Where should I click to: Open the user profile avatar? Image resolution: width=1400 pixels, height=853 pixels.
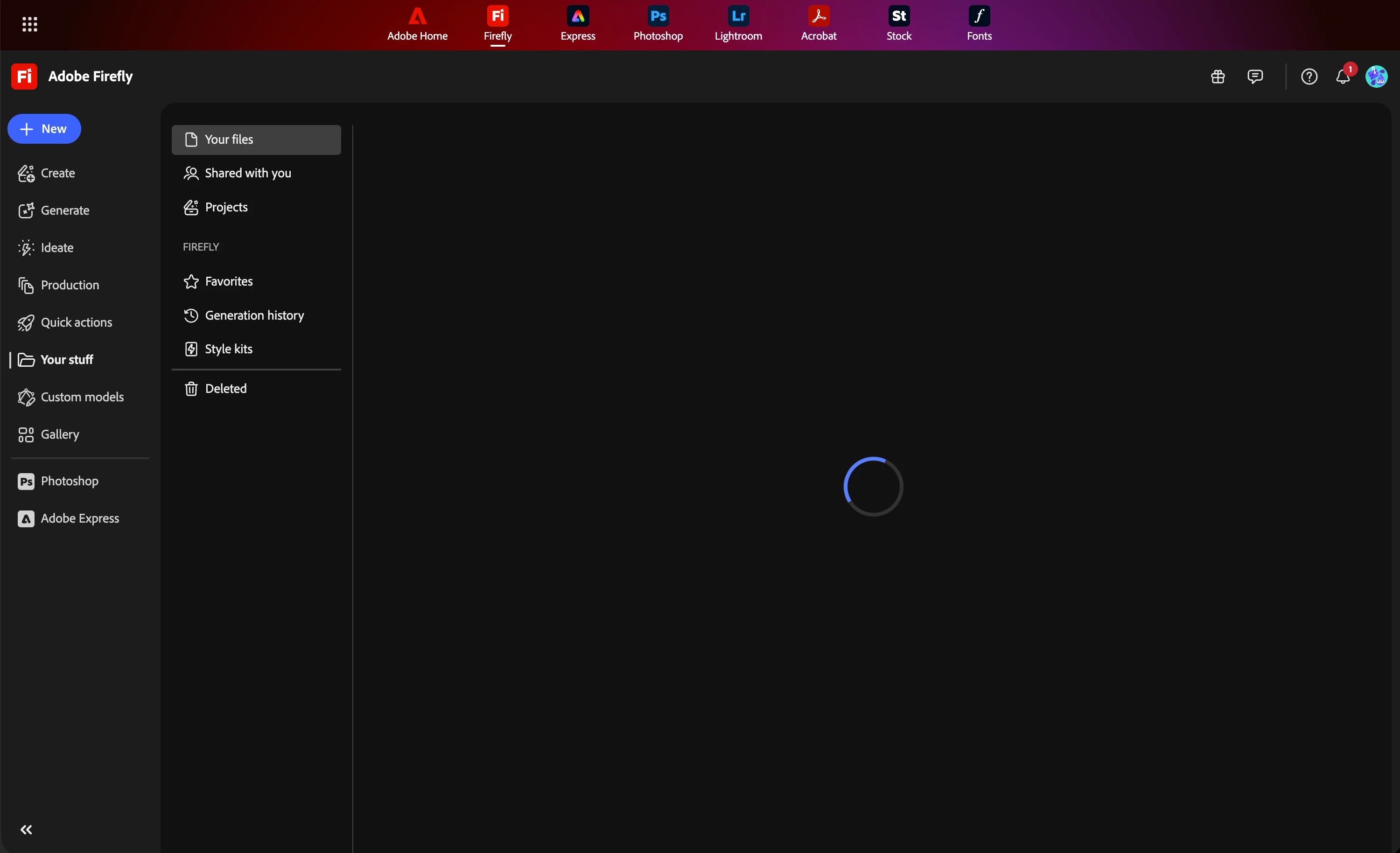(1376, 77)
